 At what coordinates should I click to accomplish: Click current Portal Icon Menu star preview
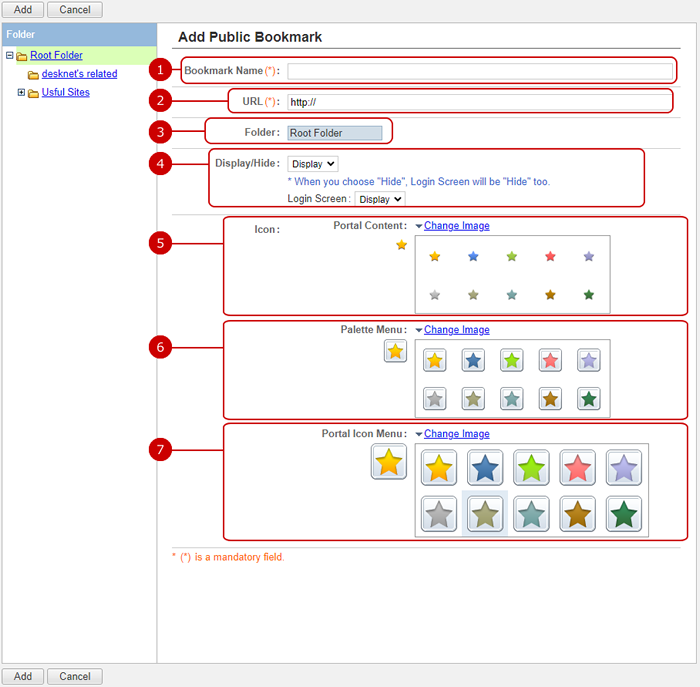(x=389, y=462)
